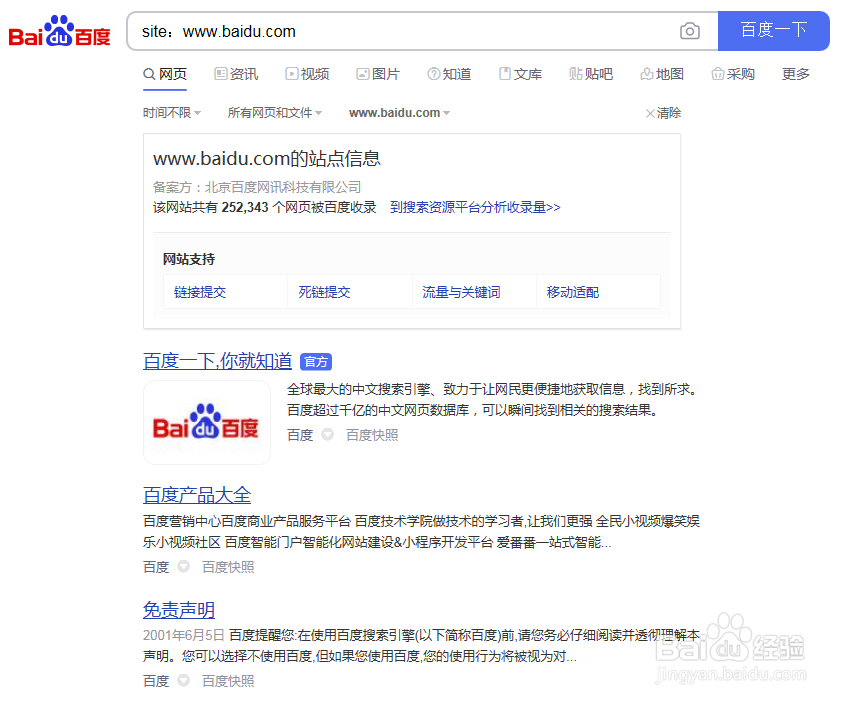Screen dimensions: 855x704
Task: Click the www.baidu.com的站点信息 heading
Action: pos(267,159)
